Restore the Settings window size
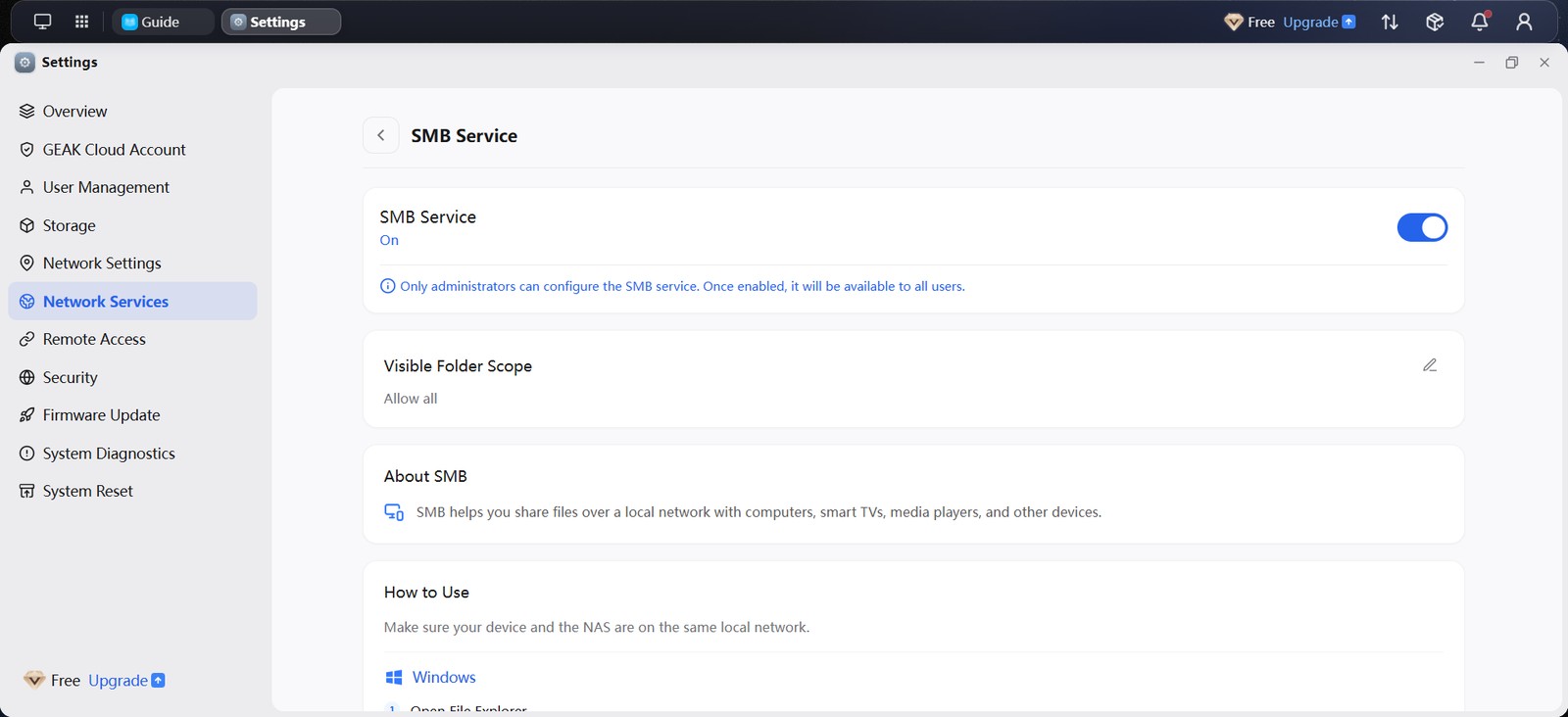 pos(1512,62)
